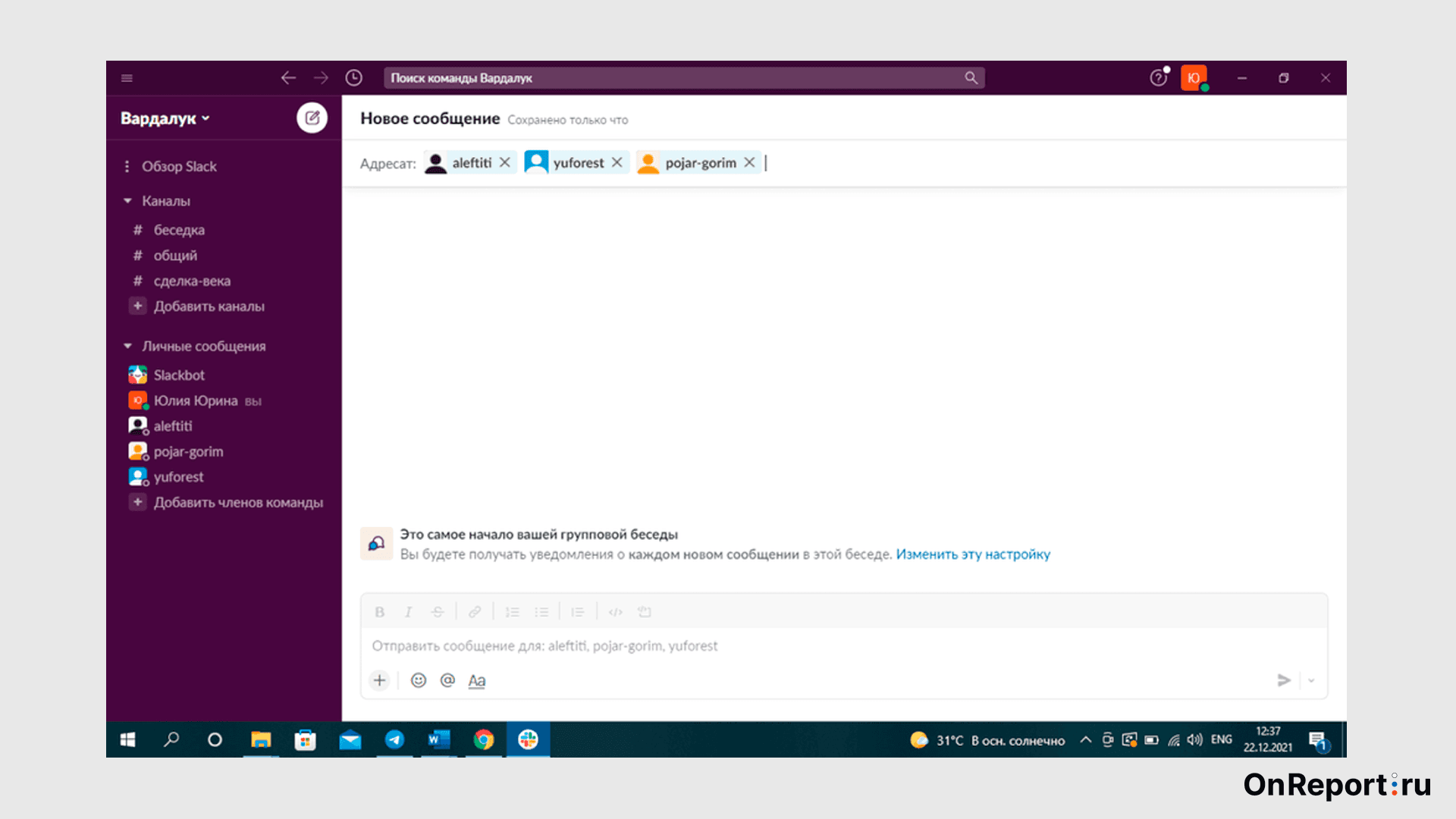Open aleftiti direct message in sidebar
This screenshot has height=819, width=1456.
click(173, 426)
